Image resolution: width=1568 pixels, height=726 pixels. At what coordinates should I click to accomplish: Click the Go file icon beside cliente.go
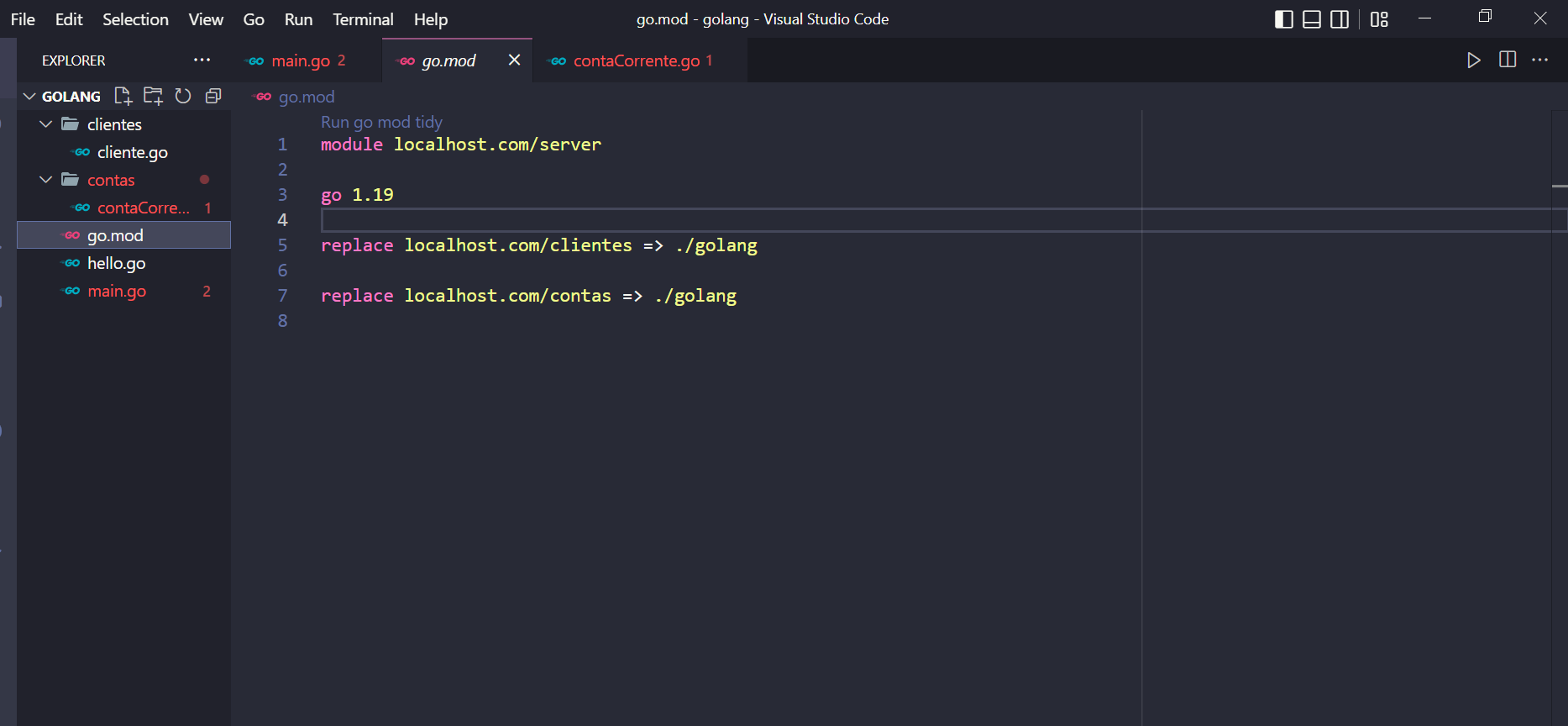[81, 152]
